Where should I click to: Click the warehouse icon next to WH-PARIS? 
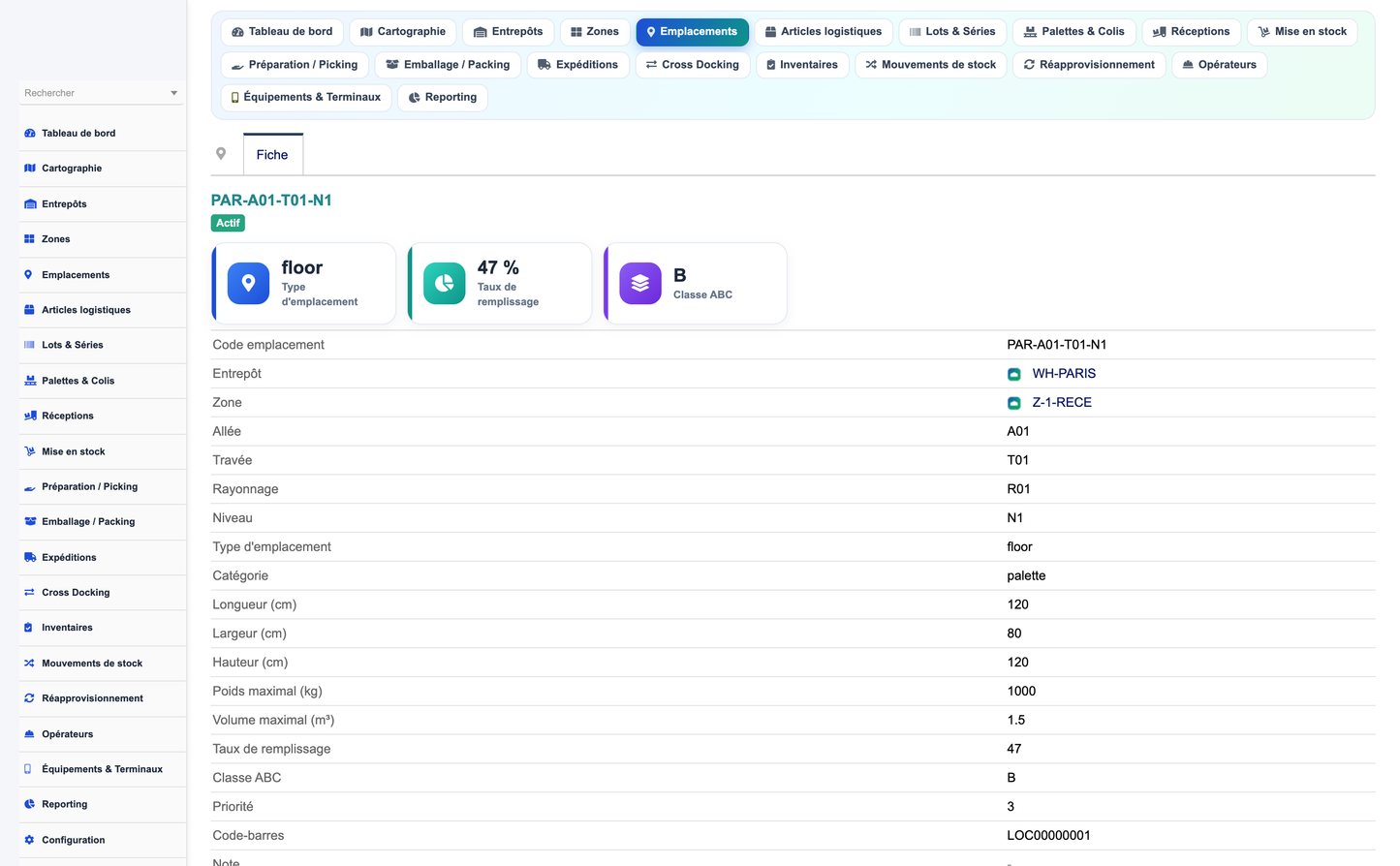coord(1013,374)
